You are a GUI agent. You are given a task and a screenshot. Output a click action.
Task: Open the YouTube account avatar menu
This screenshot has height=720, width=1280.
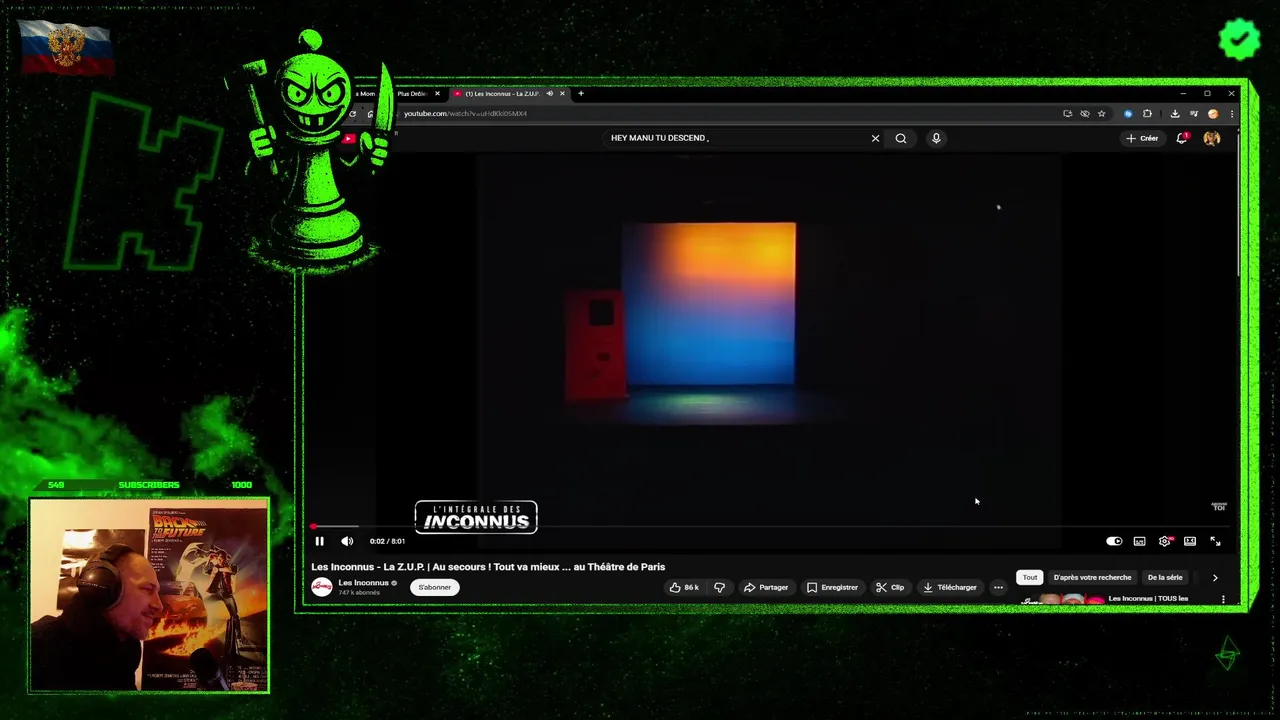tap(1212, 138)
